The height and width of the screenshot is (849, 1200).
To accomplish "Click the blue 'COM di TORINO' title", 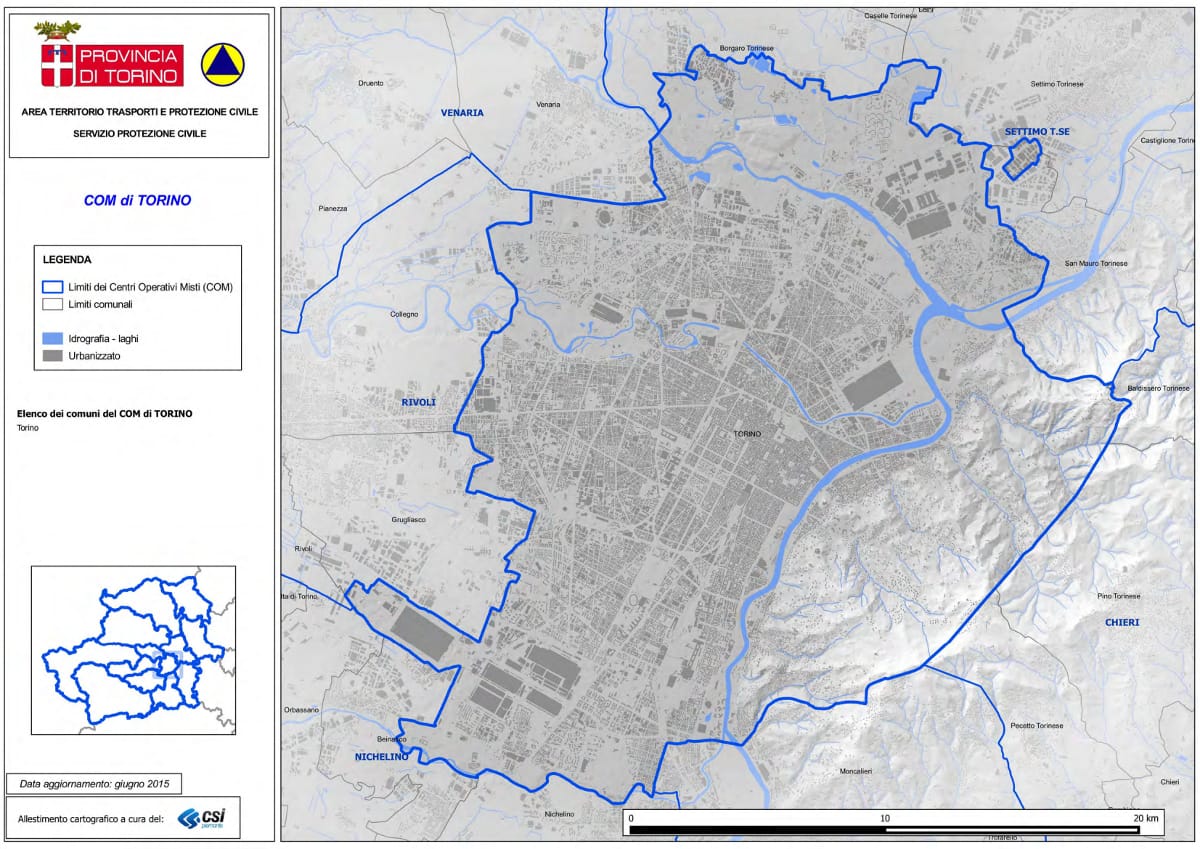I will pos(138,200).
